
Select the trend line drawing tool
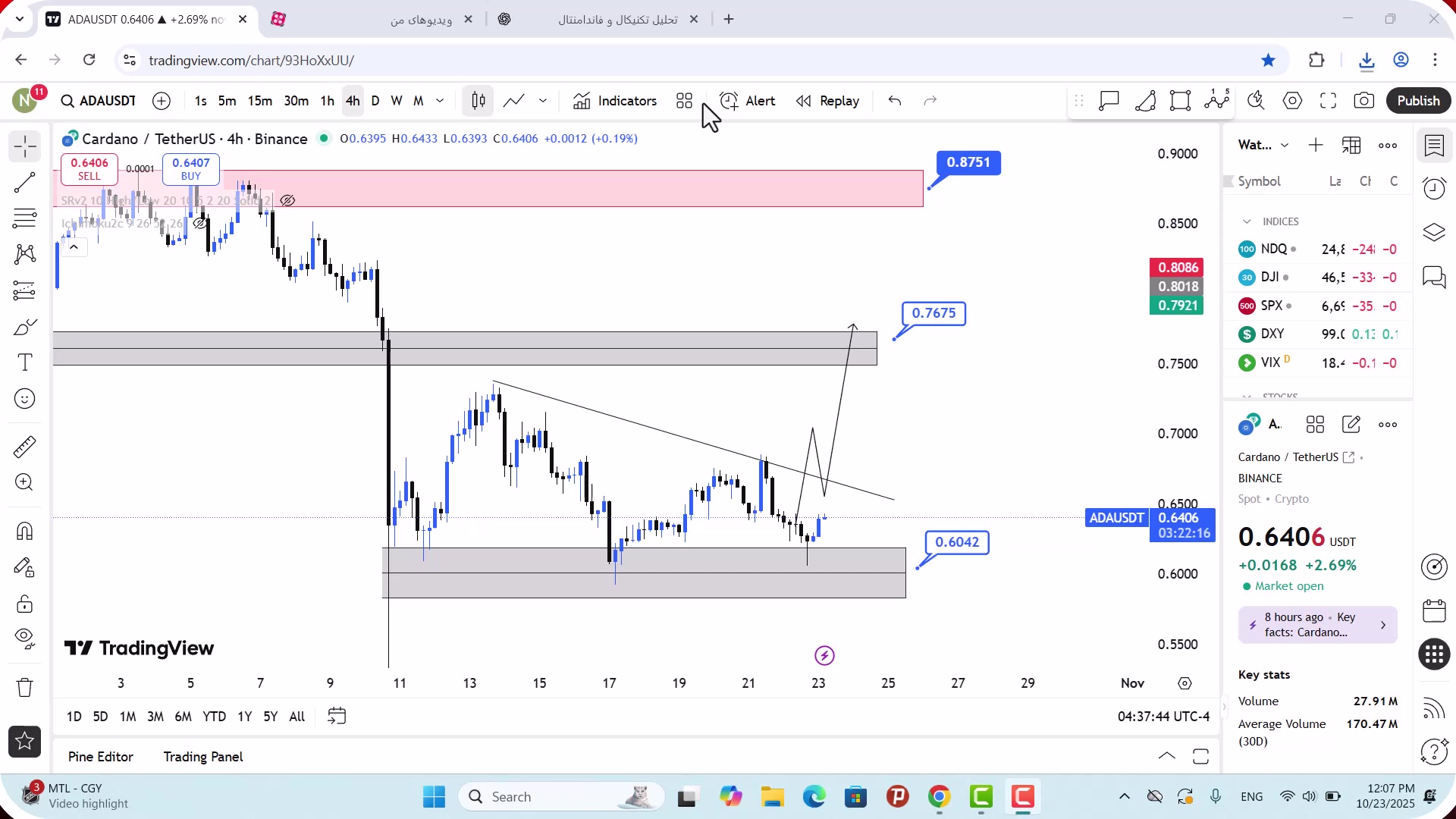(25, 183)
